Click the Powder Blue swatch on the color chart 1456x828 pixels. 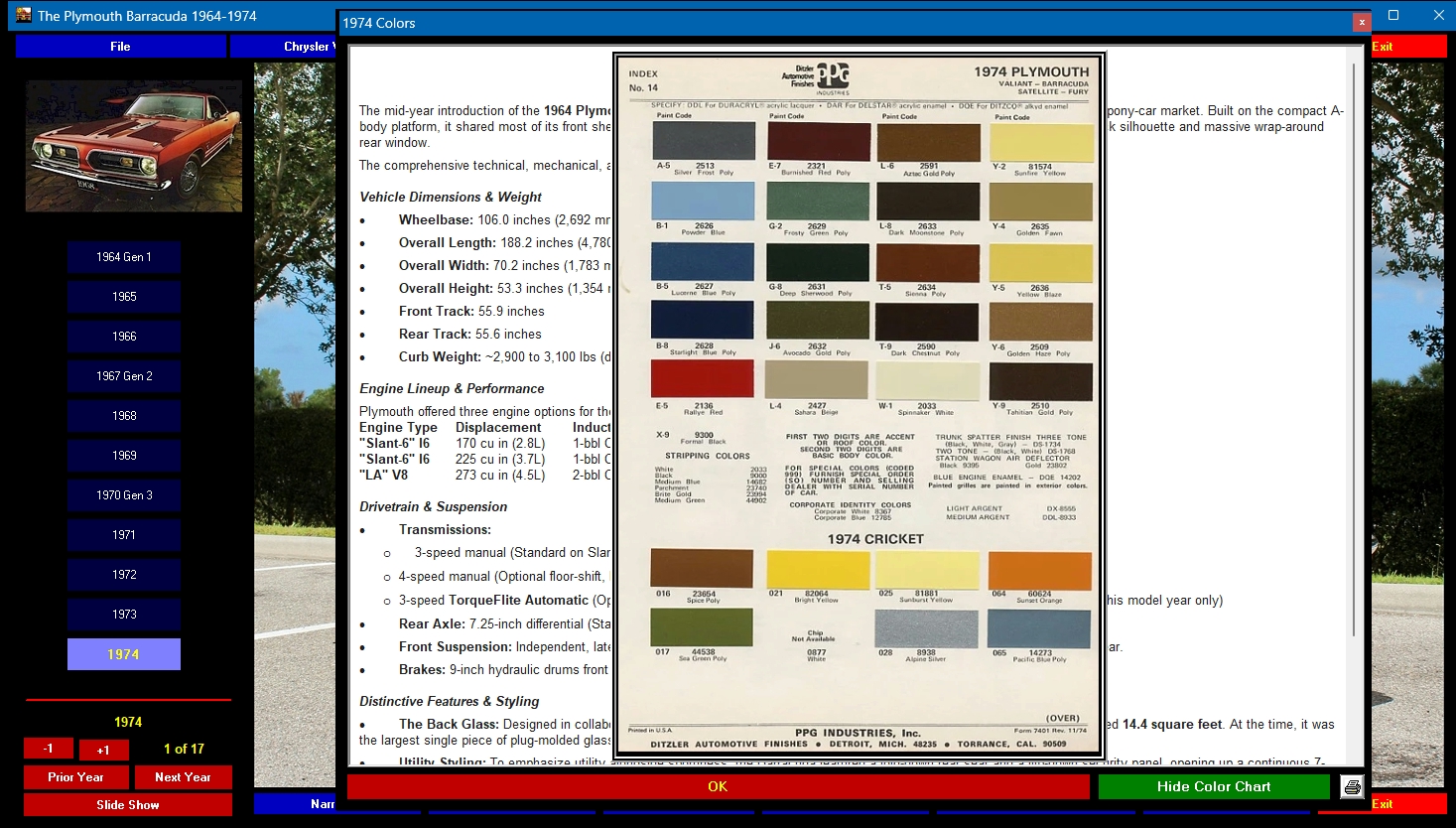[x=703, y=201]
